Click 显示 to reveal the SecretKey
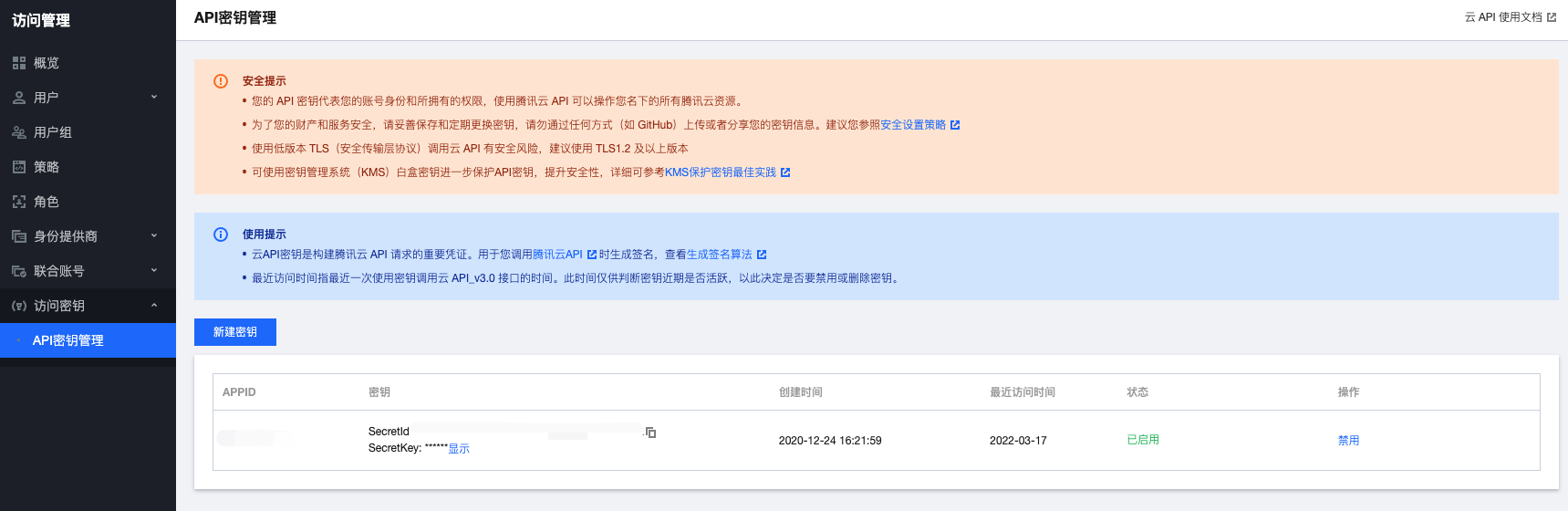Screen dimensions: 1568x511 tap(459, 449)
